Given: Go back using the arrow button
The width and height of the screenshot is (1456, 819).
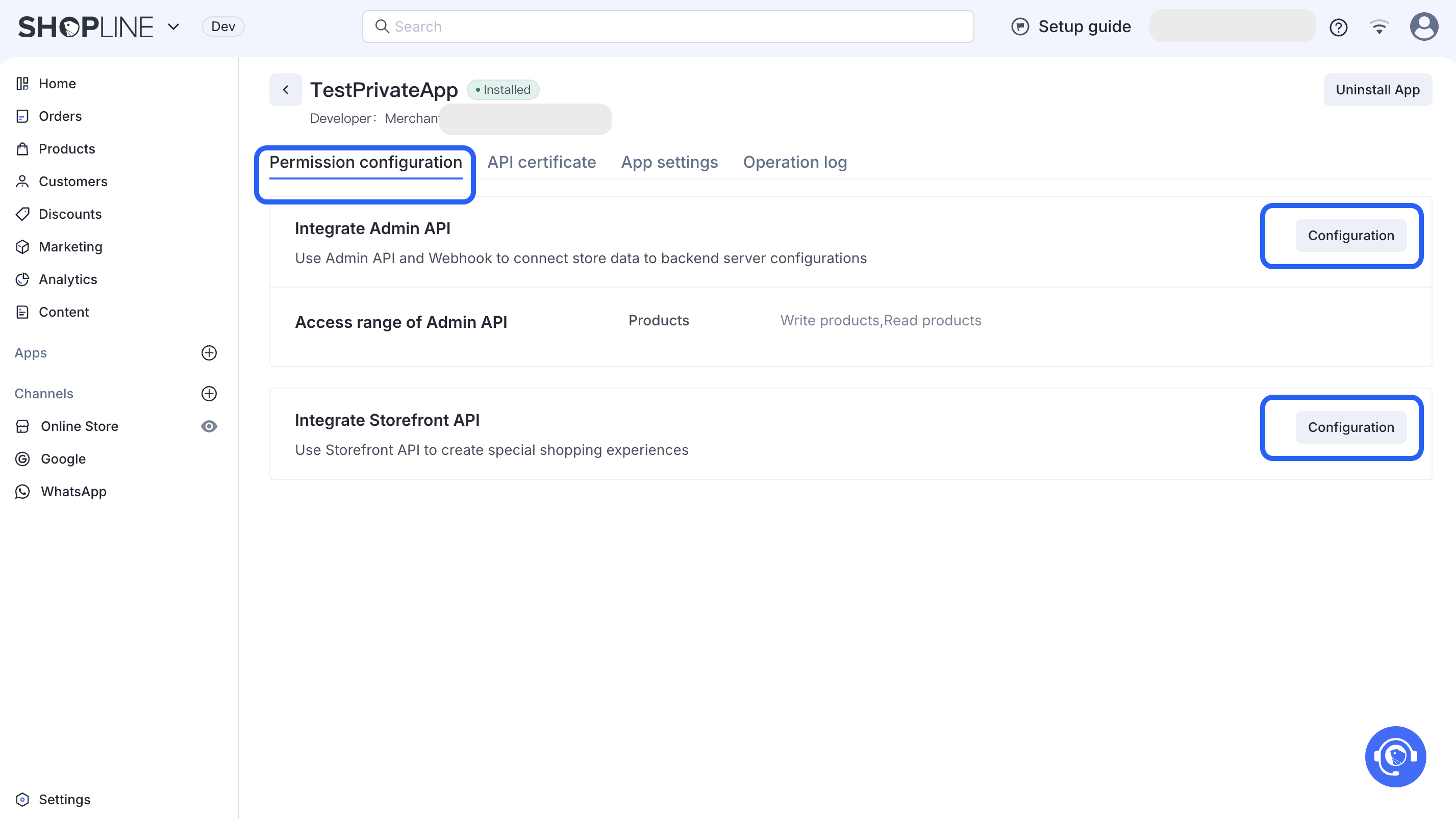Looking at the screenshot, I should [x=285, y=90].
